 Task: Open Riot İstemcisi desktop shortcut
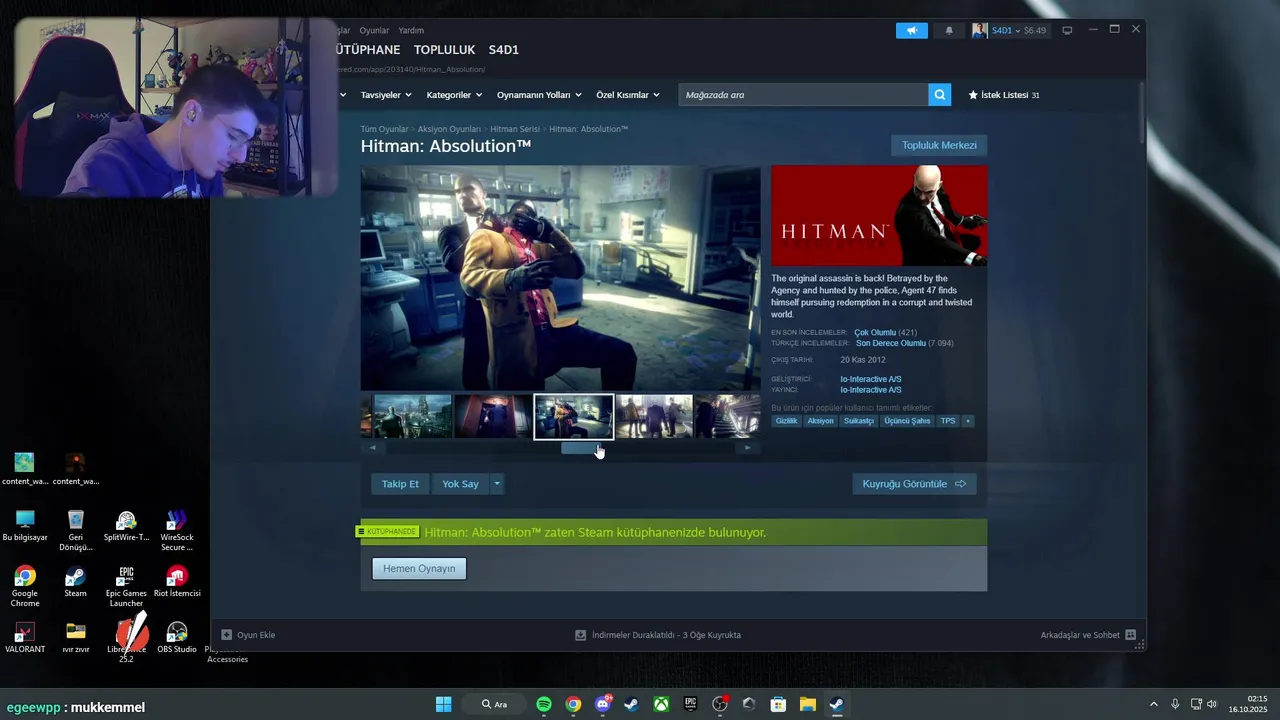tap(177, 582)
